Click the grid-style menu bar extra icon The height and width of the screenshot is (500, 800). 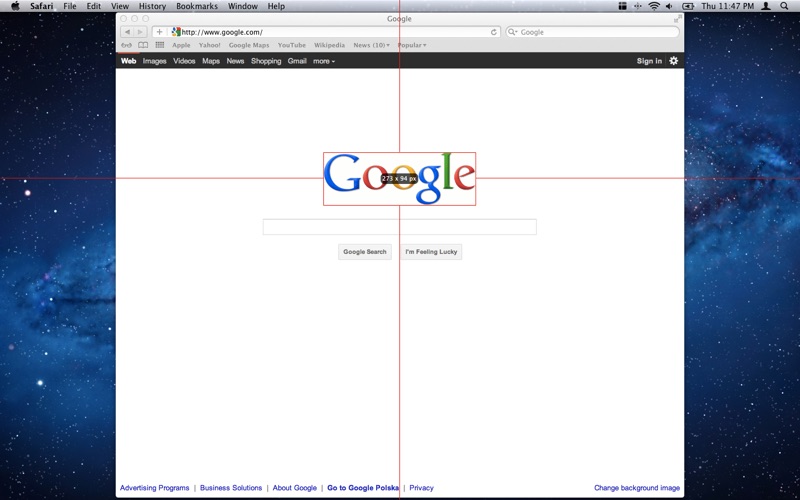622,6
